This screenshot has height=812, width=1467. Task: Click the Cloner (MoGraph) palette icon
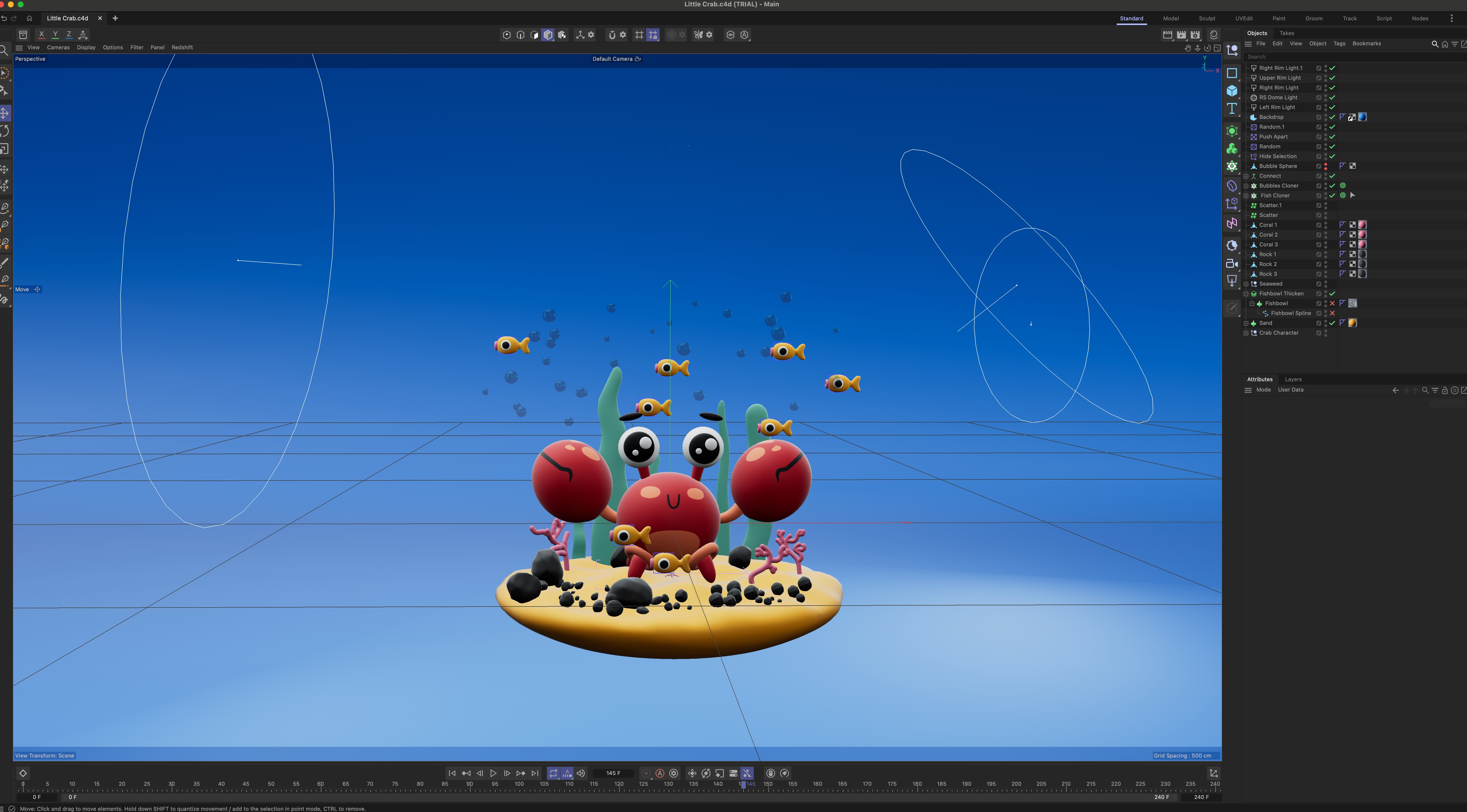[1232, 166]
